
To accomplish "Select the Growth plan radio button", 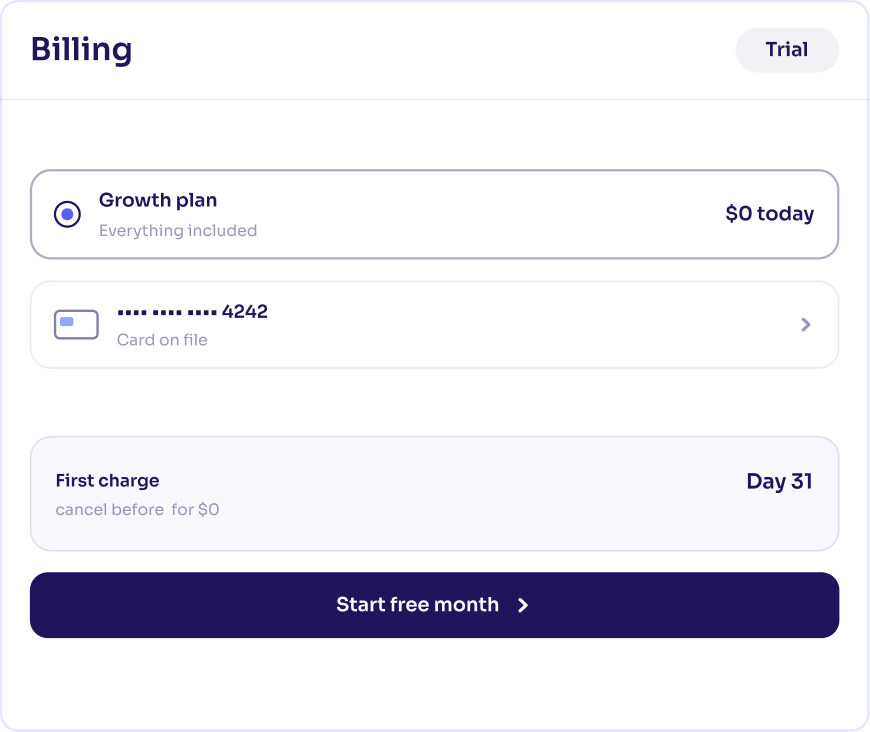I will [x=67, y=214].
